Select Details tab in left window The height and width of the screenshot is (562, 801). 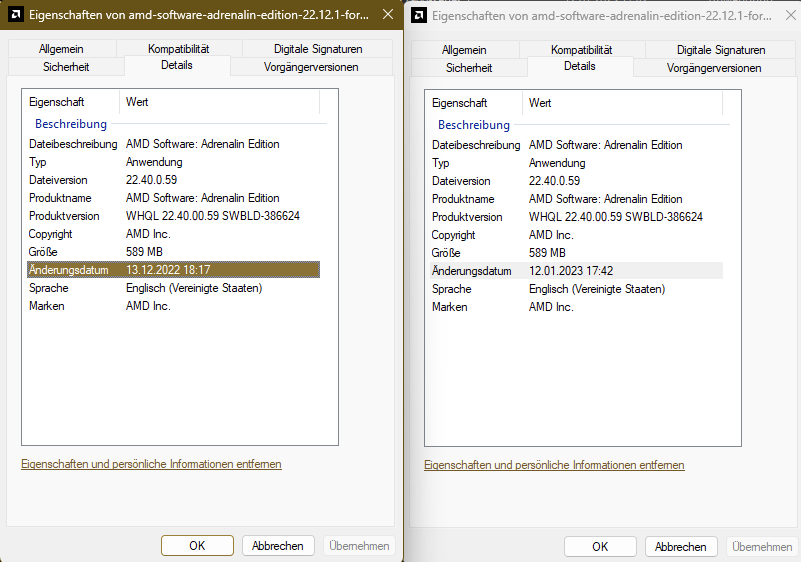177,65
